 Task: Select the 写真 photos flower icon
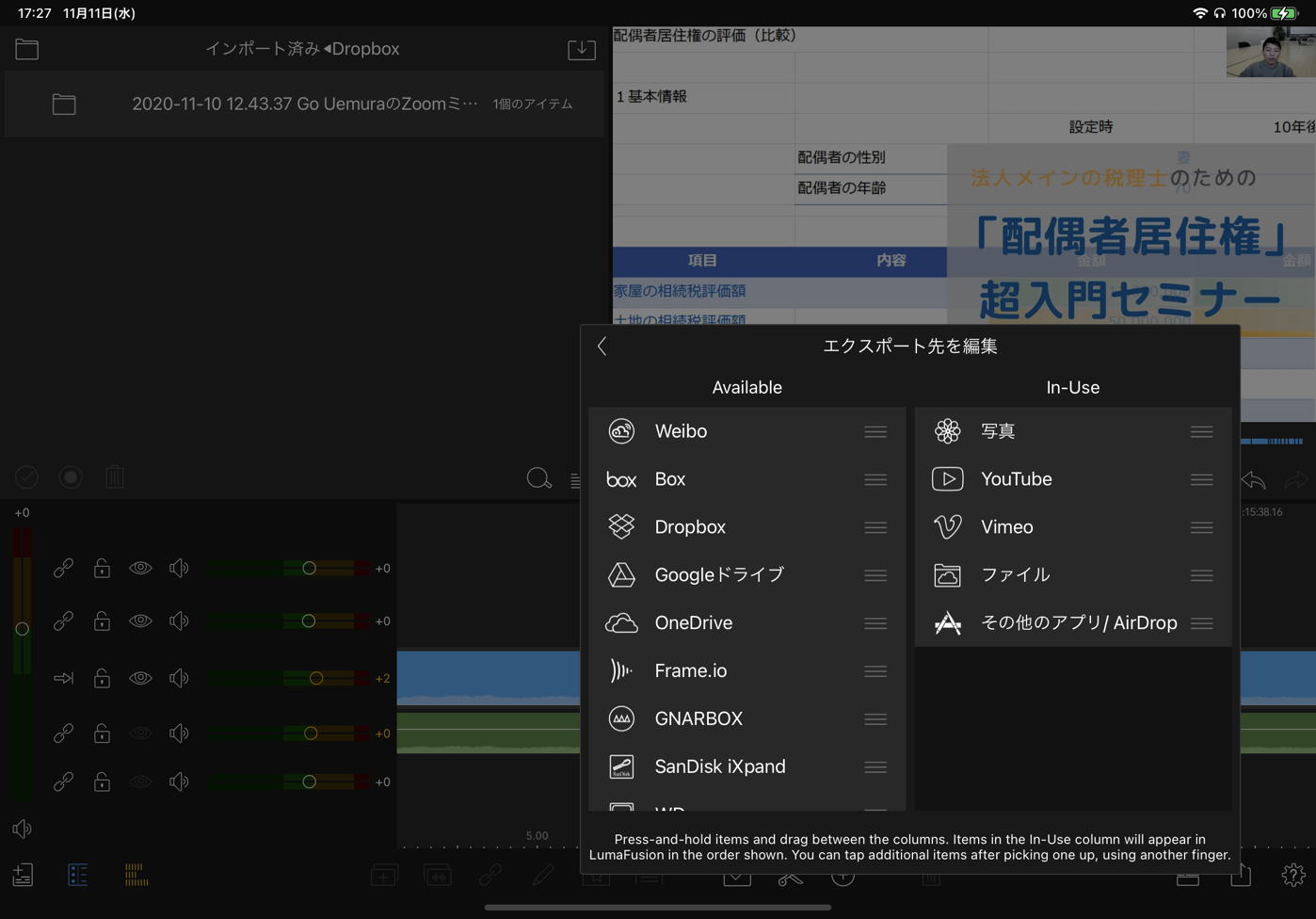coord(947,431)
